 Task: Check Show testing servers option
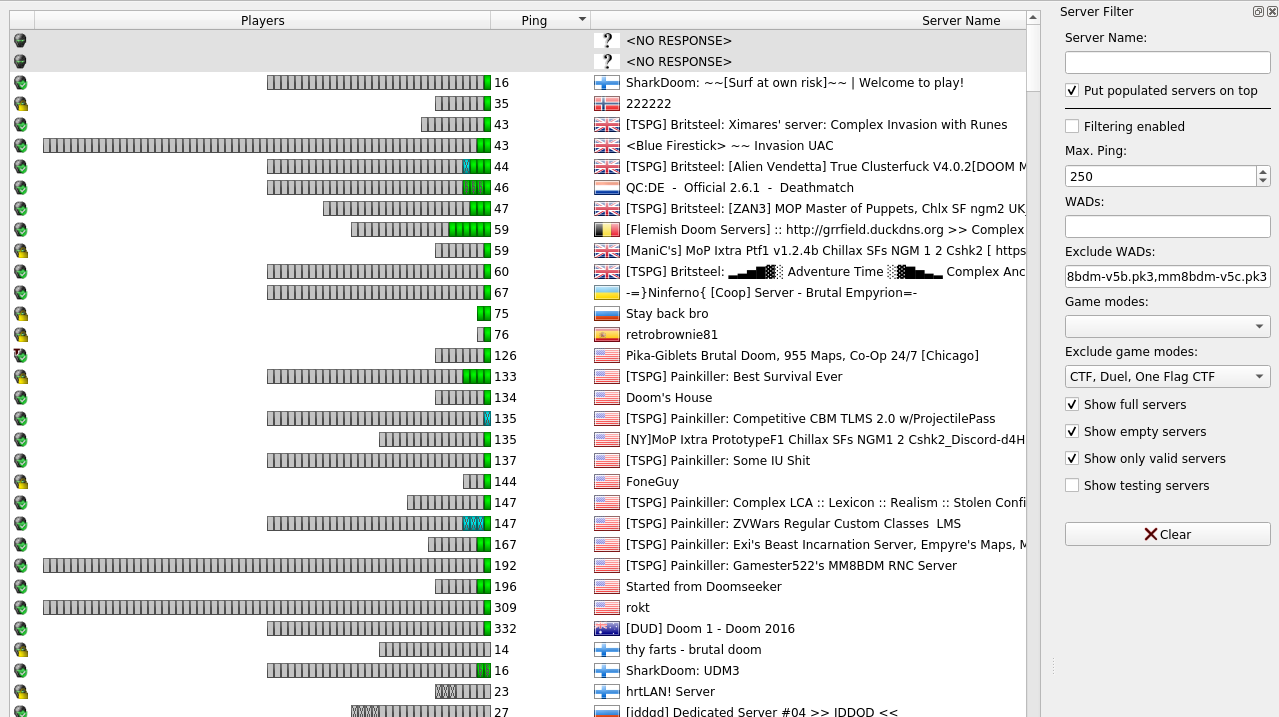pos(1072,485)
